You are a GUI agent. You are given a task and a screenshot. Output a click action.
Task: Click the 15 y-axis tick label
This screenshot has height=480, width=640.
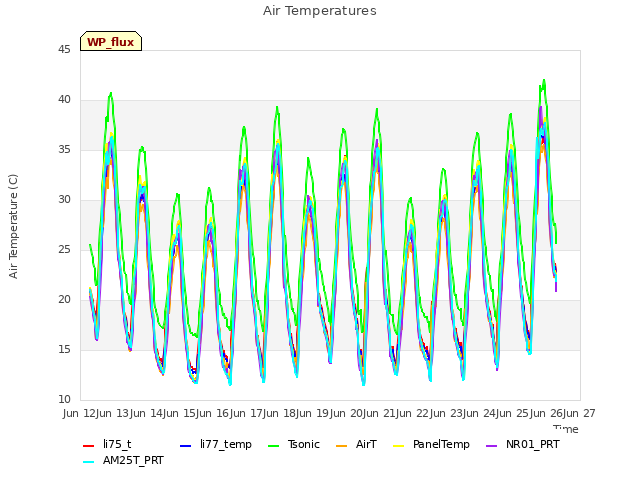pos(64,350)
